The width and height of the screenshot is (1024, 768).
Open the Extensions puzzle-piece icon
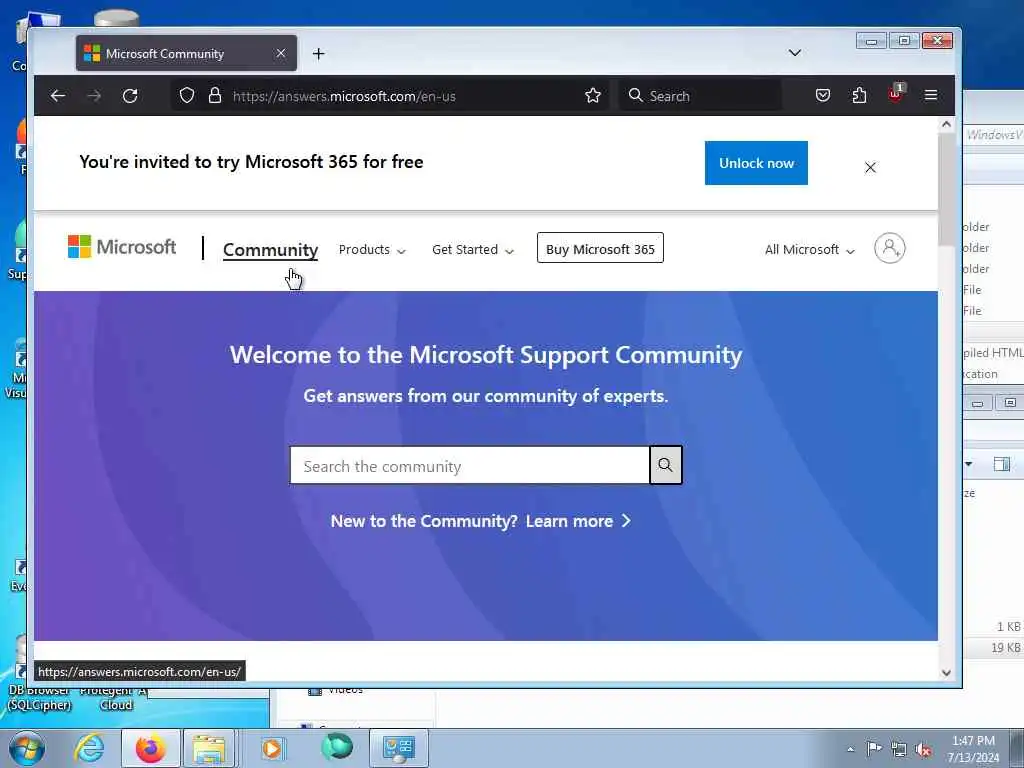(859, 96)
